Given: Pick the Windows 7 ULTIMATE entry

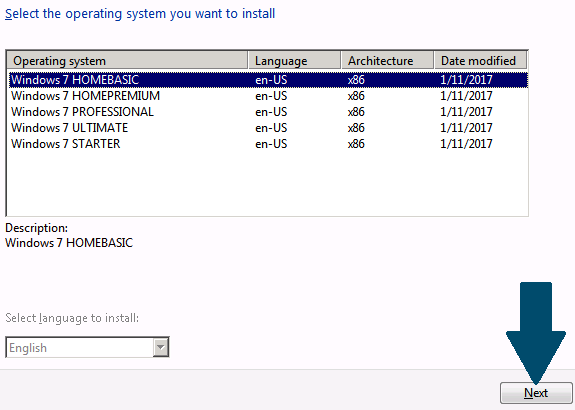Looking at the screenshot, I should click(268, 128).
